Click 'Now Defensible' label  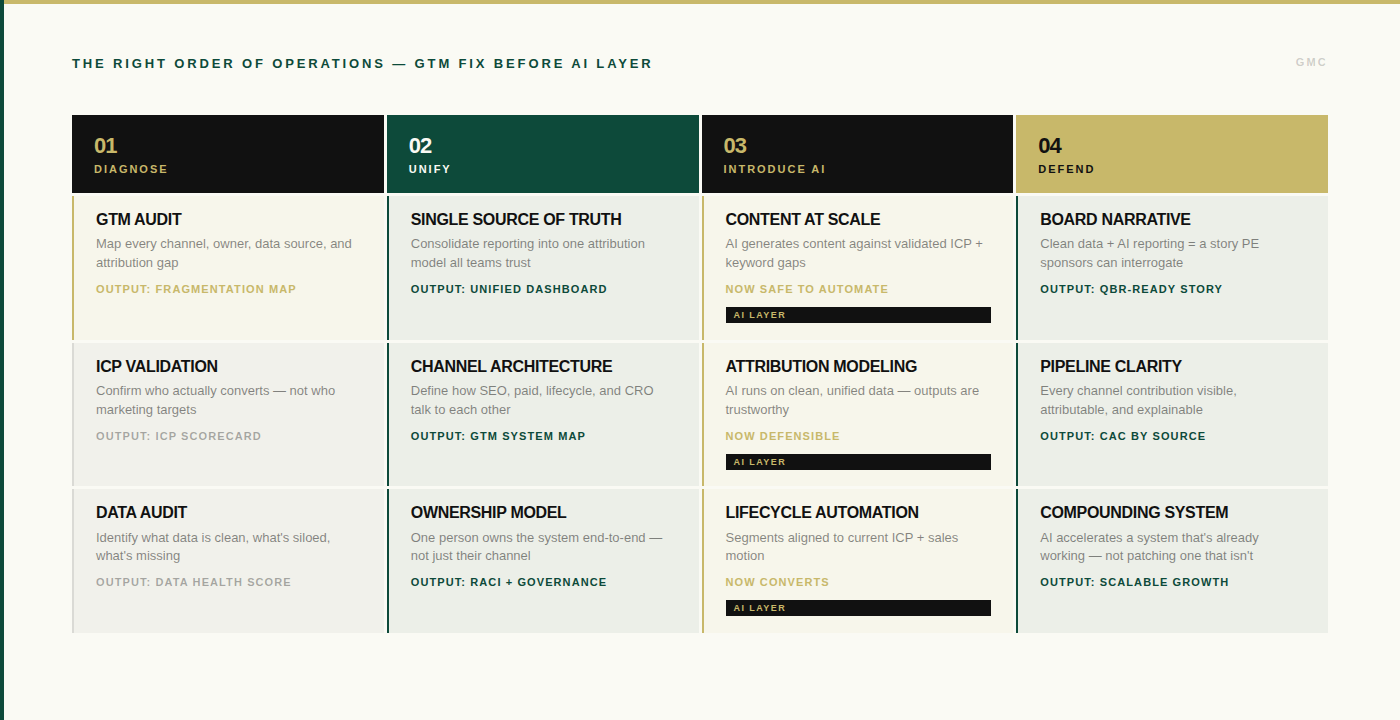(x=783, y=436)
